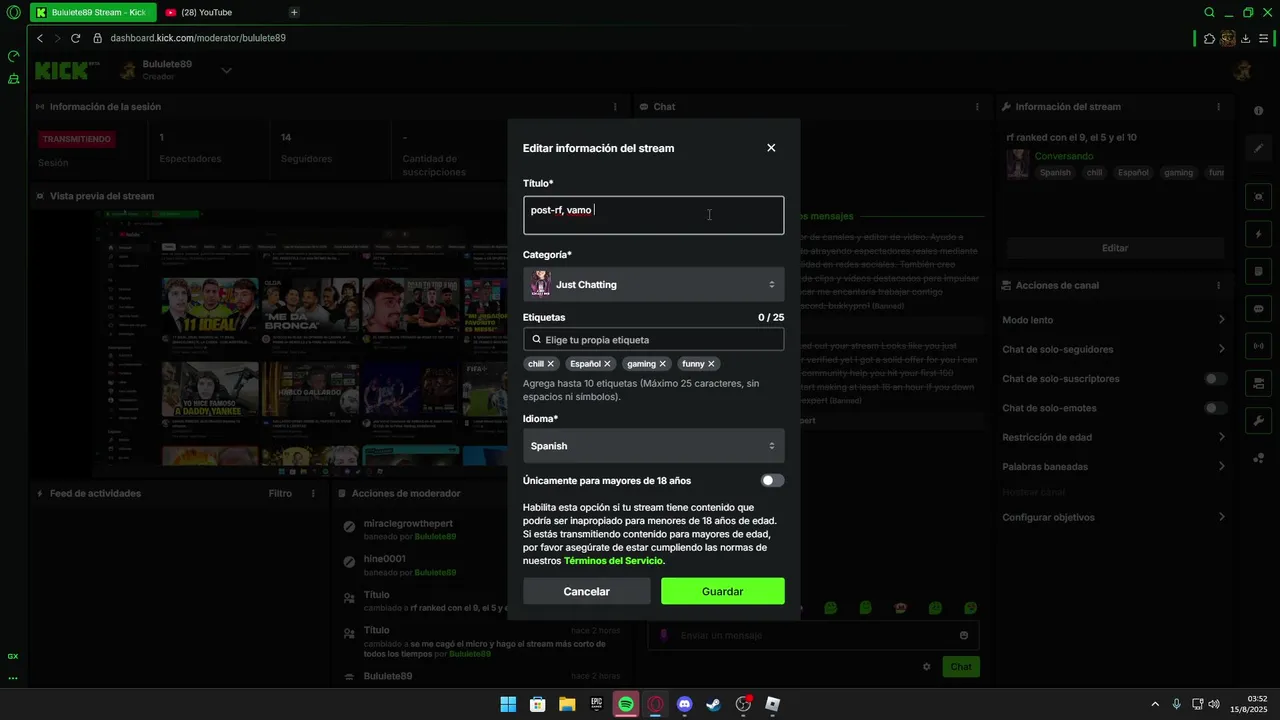This screenshot has width=1280, height=720.
Task: Open Epic Games from the taskbar
Action: tap(596, 704)
